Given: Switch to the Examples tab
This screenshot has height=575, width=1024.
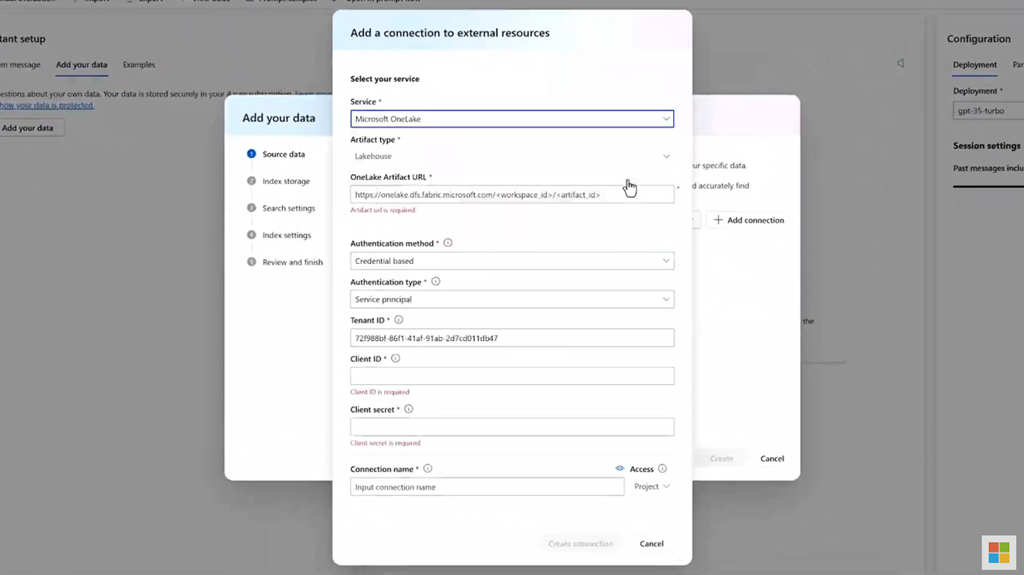Looking at the screenshot, I should coord(139,65).
